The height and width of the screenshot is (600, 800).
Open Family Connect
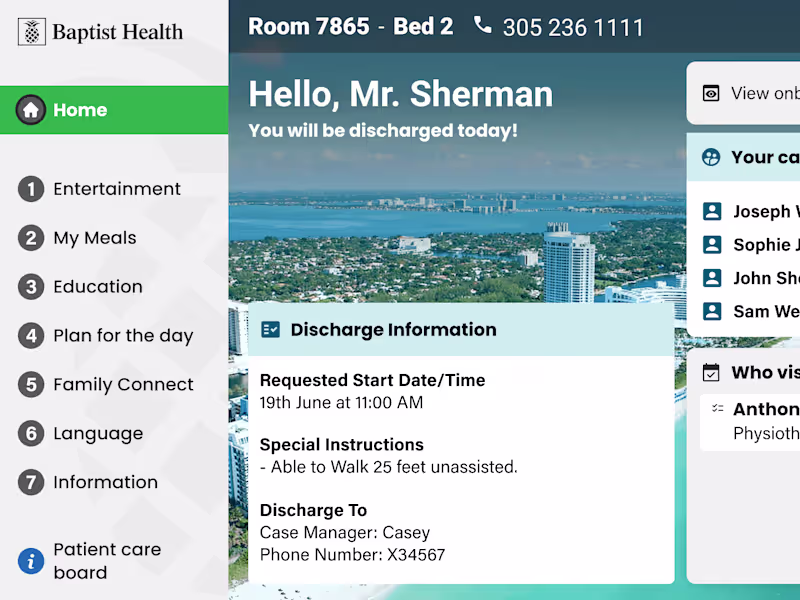[x=123, y=385]
